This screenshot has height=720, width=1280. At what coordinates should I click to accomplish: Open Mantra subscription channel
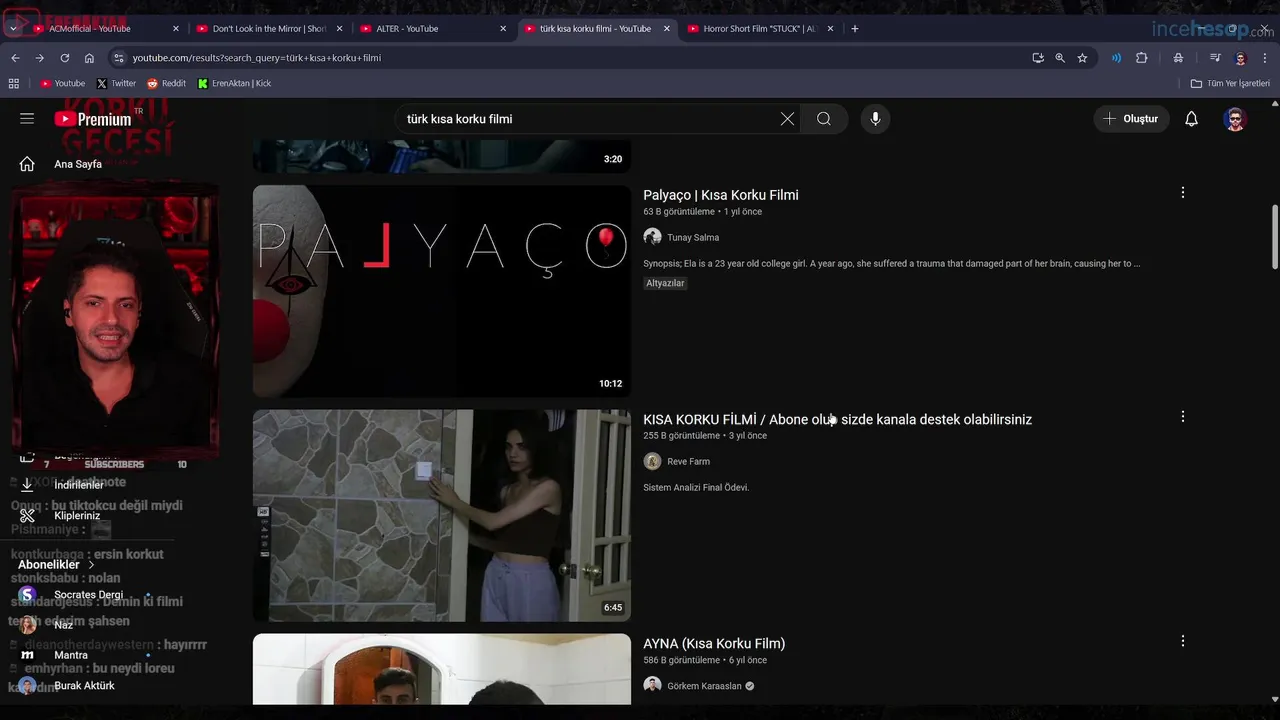click(x=71, y=655)
